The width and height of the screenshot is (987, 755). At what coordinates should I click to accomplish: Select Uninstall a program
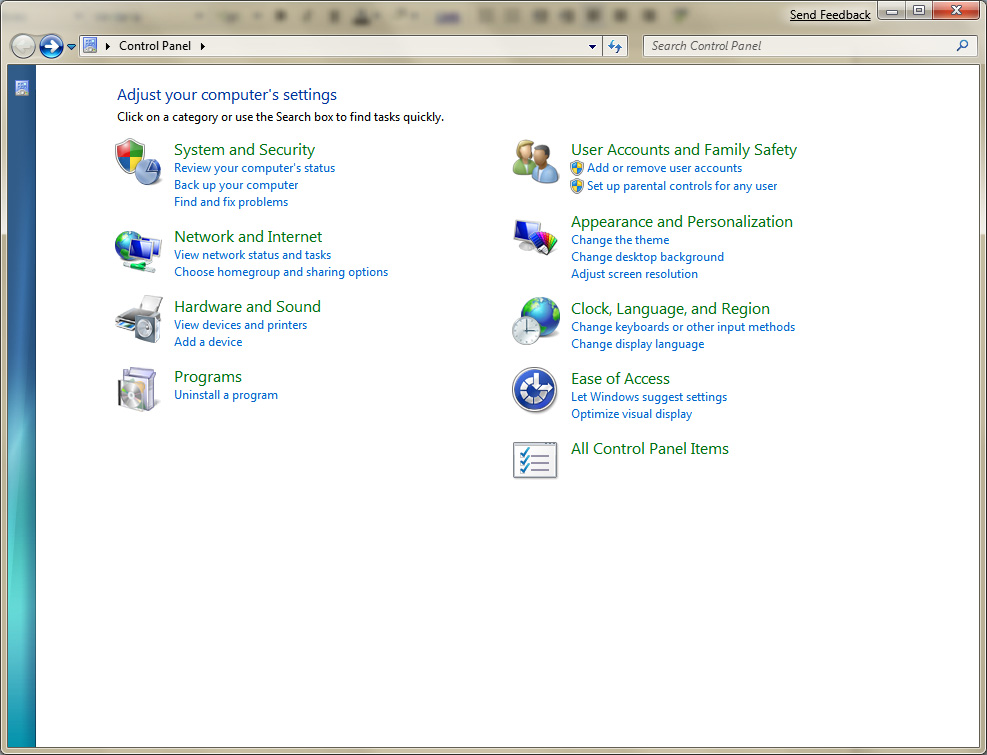tap(225, 395)
